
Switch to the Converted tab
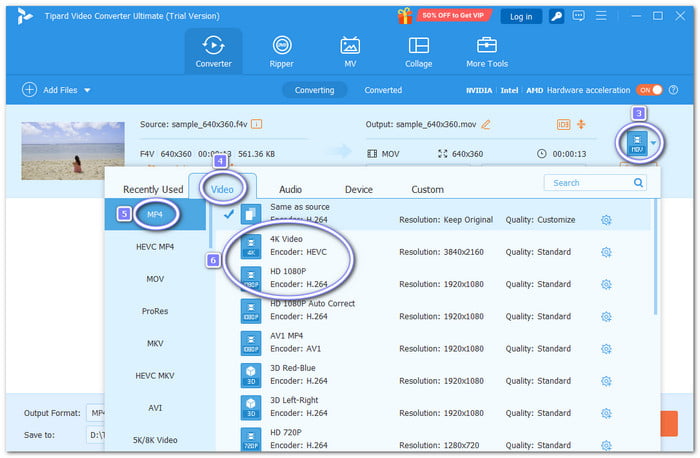383,90
